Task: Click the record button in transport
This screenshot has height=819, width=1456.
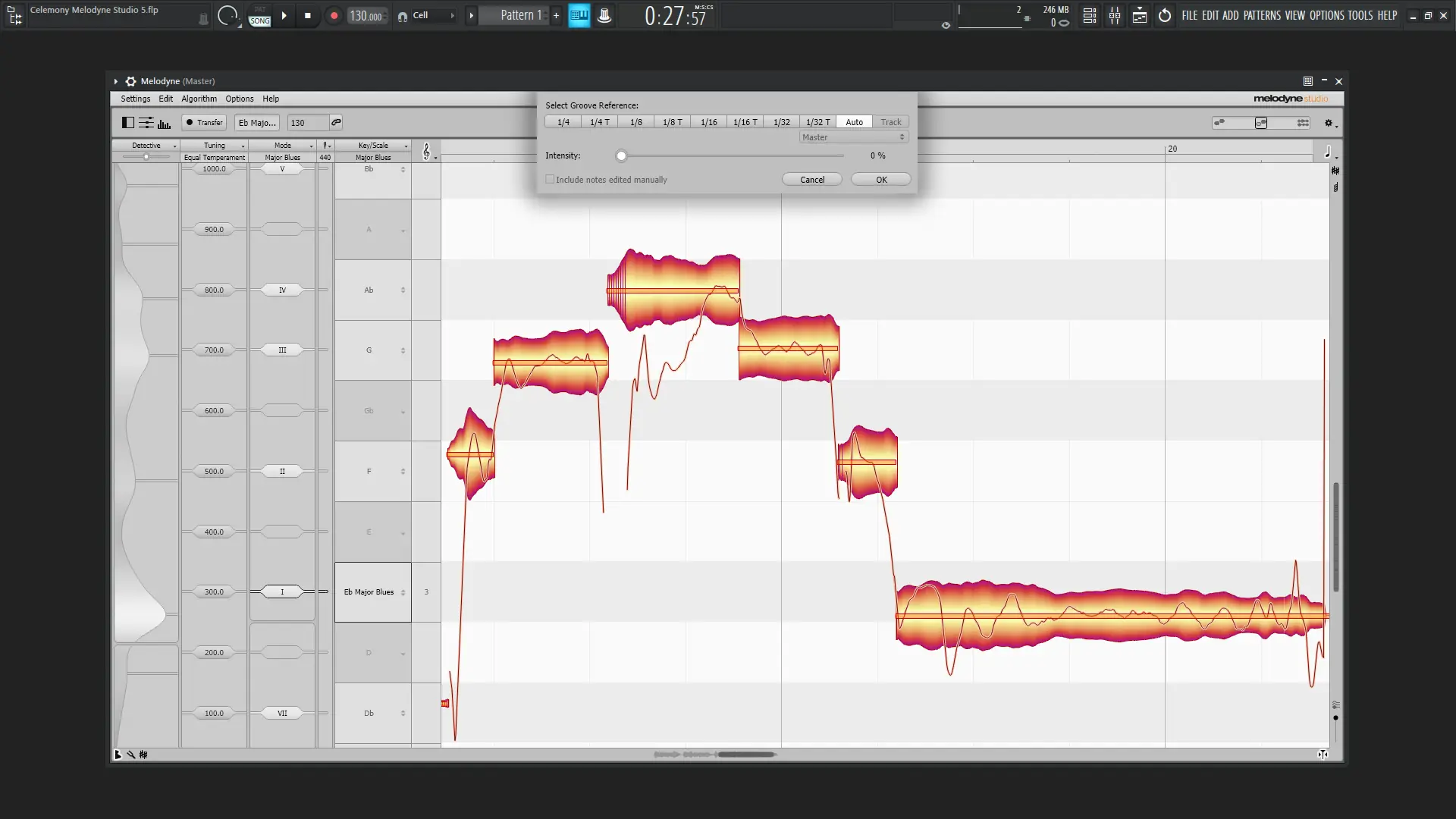Action: [x=334, y=16]
